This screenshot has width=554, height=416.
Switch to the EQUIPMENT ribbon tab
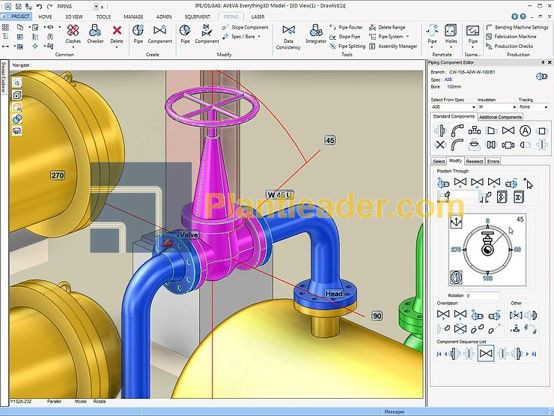point(197,17)
